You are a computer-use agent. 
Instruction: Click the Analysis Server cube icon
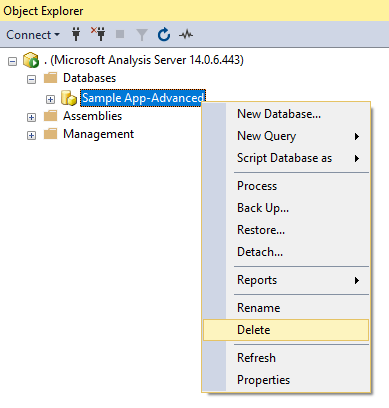(31, 60)
